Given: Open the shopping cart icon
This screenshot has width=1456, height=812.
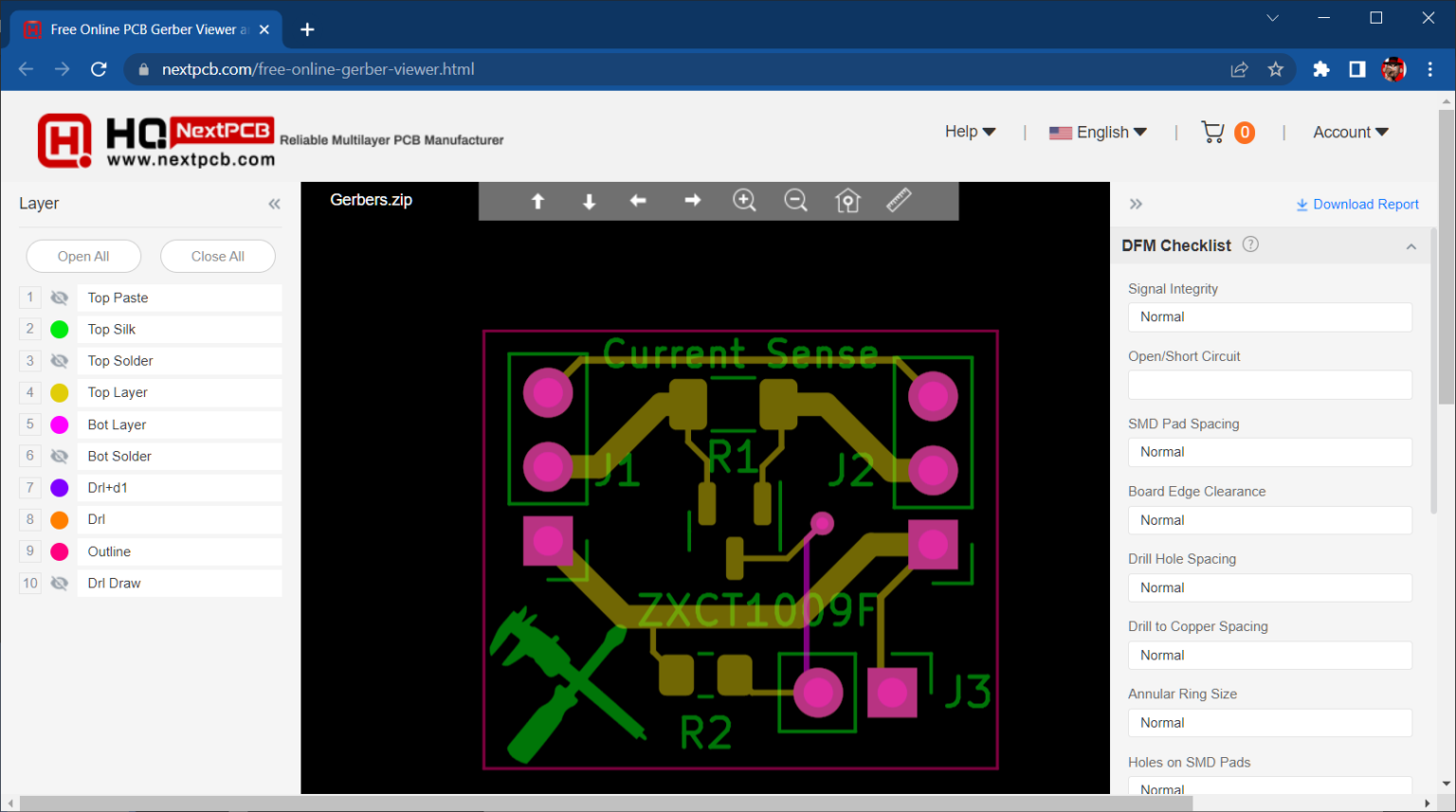Looking at the screenshot, I should (1212, 132).
